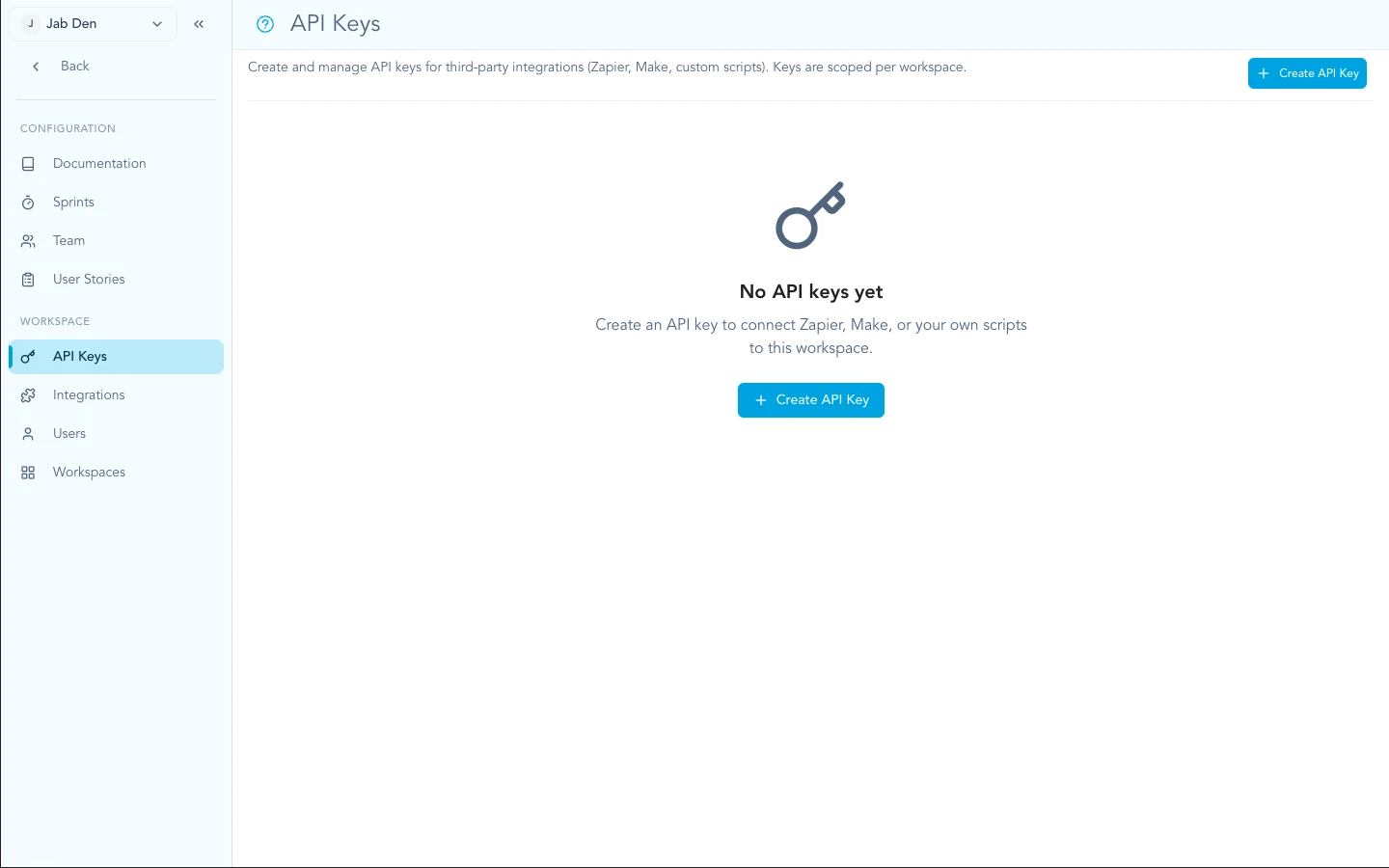Click the Back chevron arrow
Image resolution: width=1389 pixels, height=868 pixels.
36,67
